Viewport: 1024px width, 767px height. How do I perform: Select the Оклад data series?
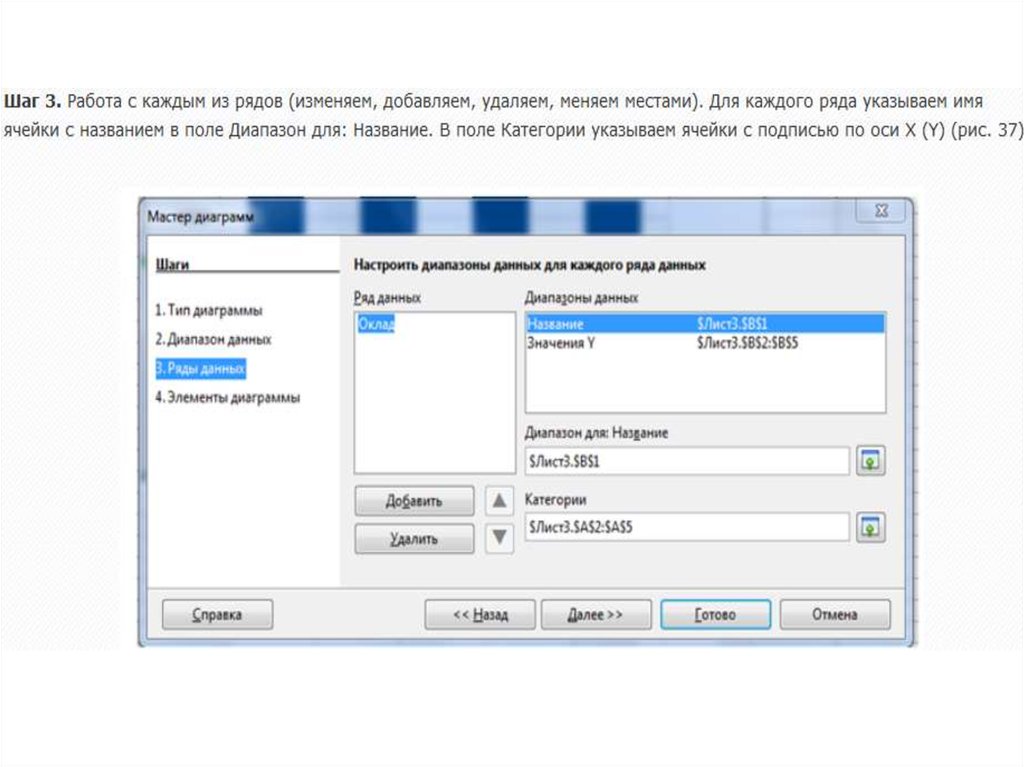coord(377,325)
